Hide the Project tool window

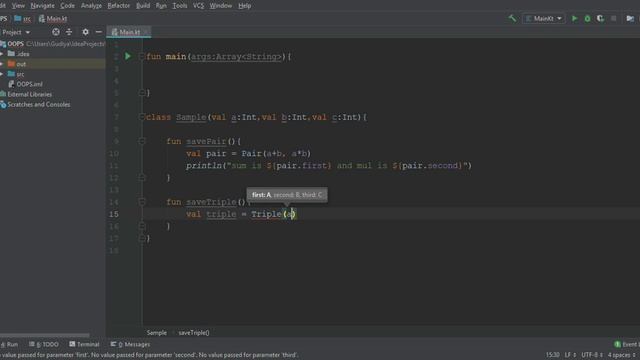(98, 32)
